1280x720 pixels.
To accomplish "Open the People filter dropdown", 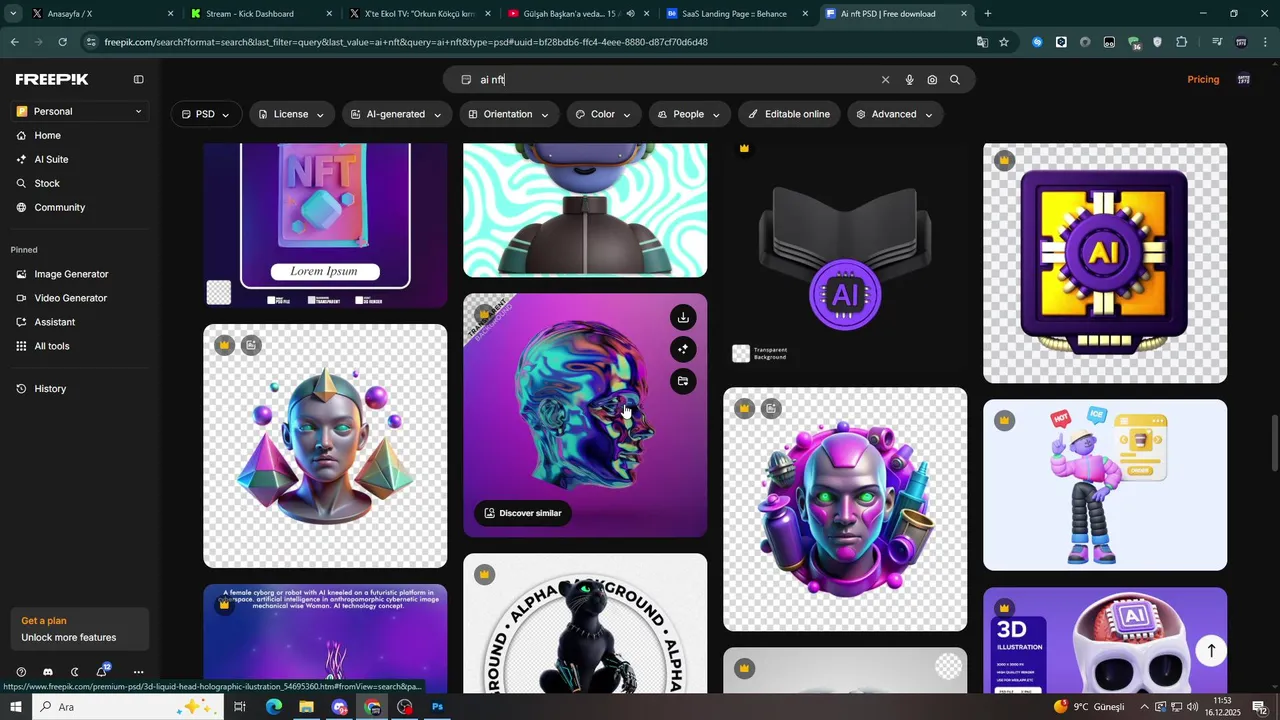I will pos(689,114).
